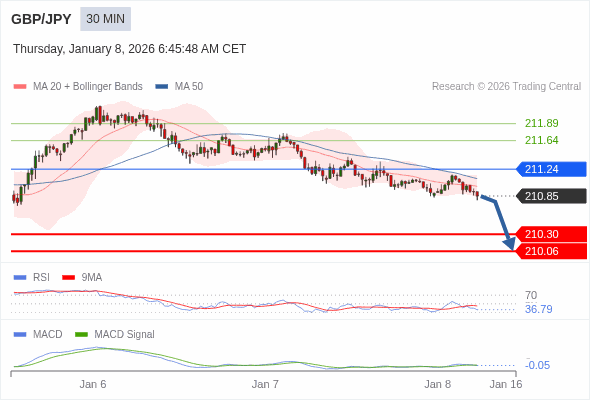The width and height of the screenshot is (590, 400).
Task: Click the 9MA legend label
Action: tap(92, 277)
